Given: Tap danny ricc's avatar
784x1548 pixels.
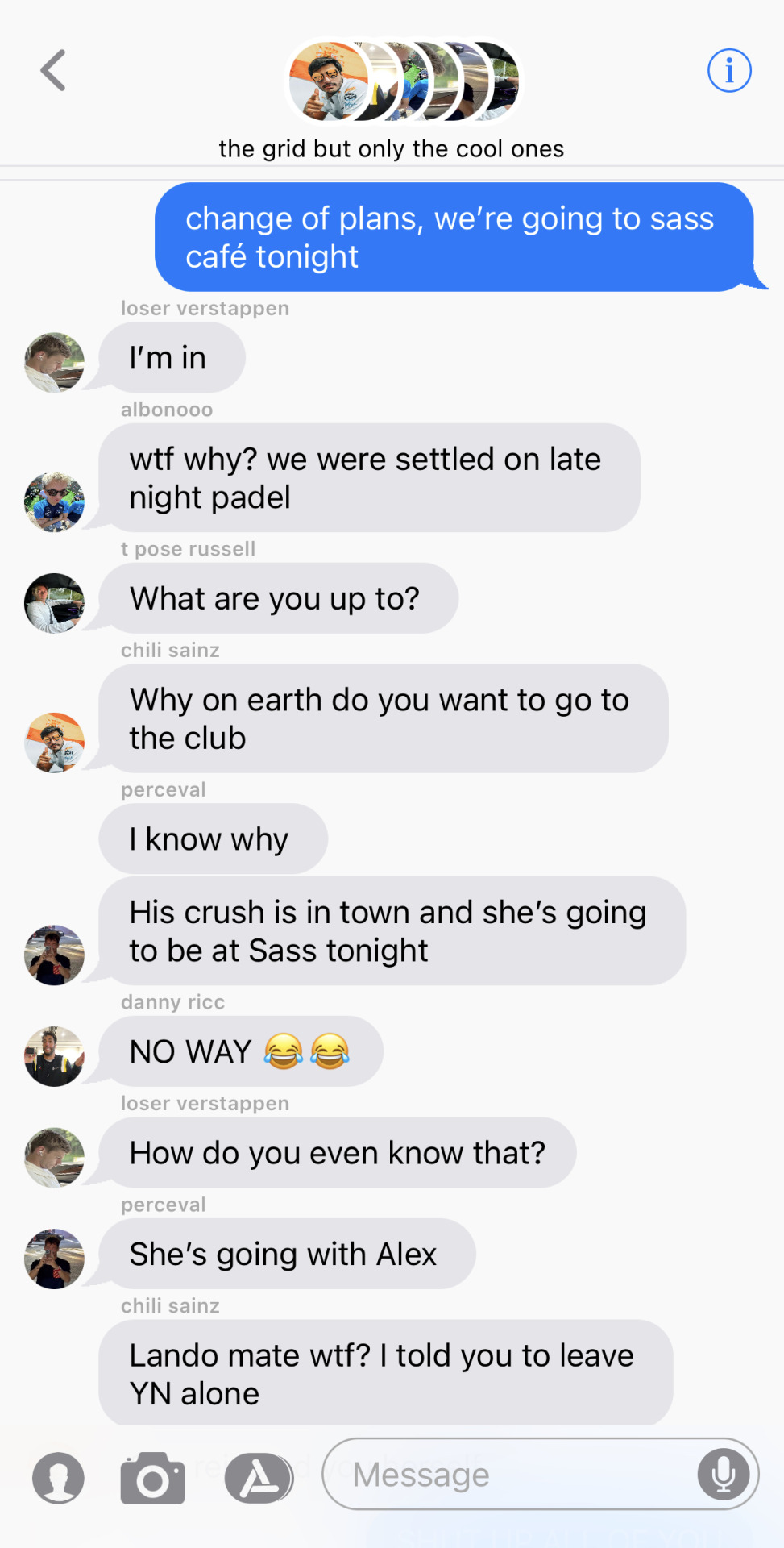Looking at the screenshot, I should [x=54, y=1056].
